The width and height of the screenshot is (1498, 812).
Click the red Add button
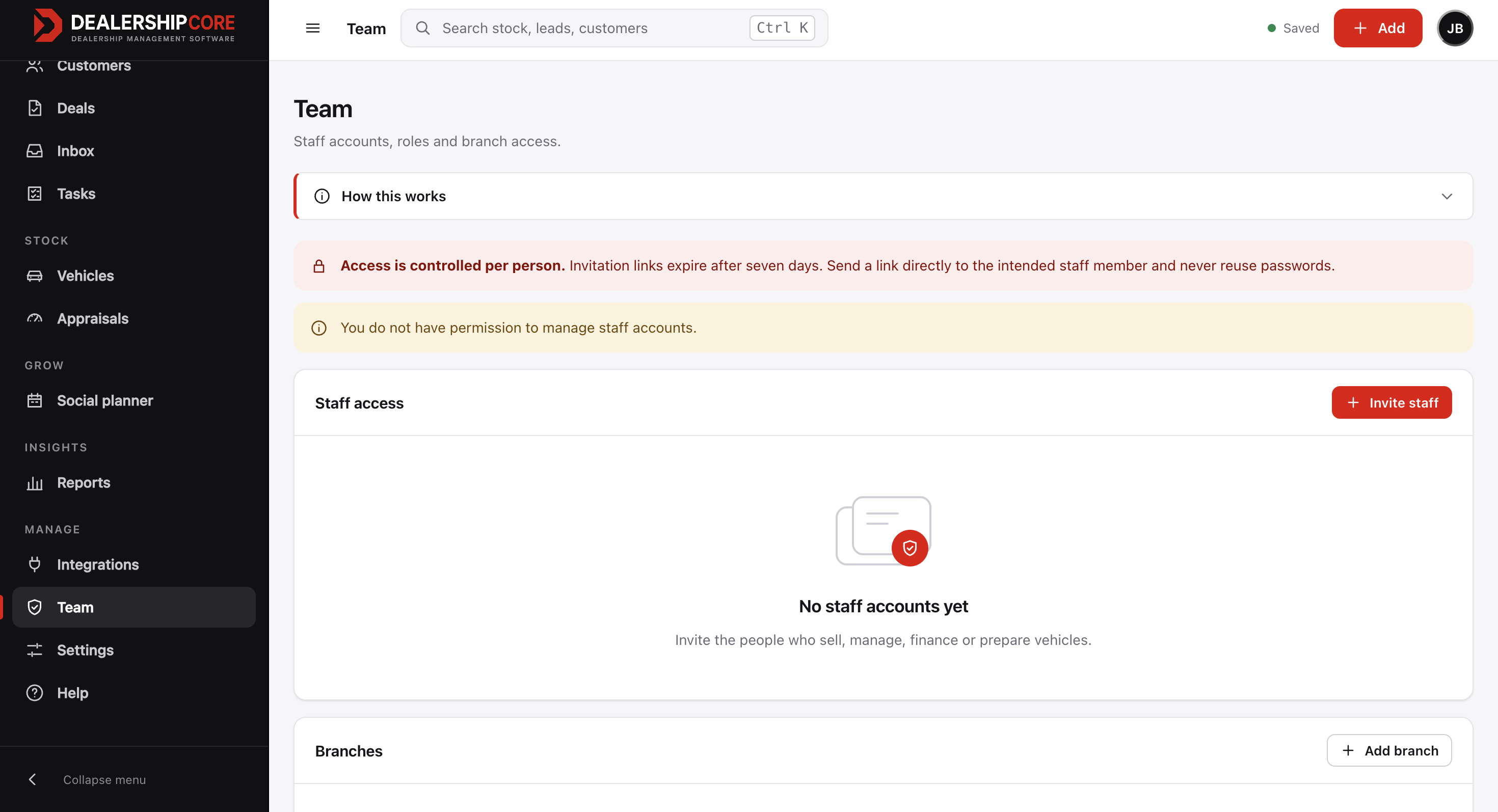pos(1378,28)
